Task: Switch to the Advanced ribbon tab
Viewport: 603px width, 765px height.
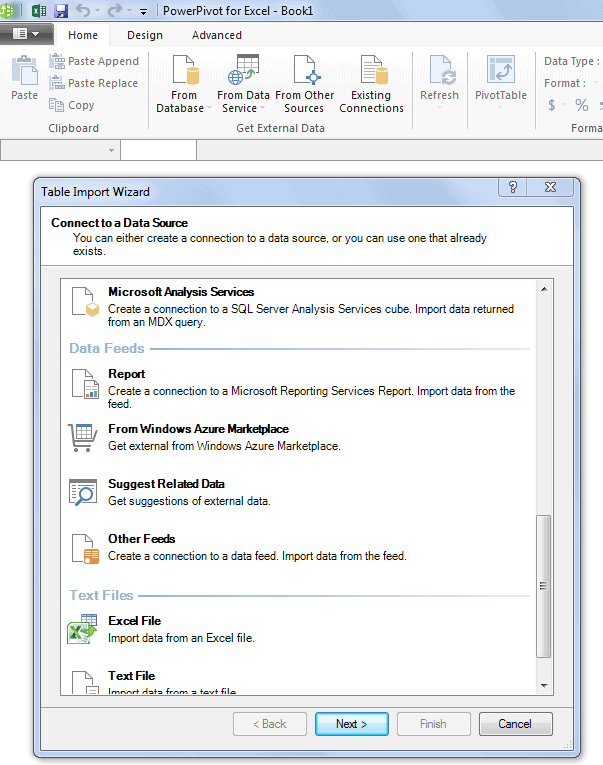Action: pyautogui.click(x=217, y=35)
